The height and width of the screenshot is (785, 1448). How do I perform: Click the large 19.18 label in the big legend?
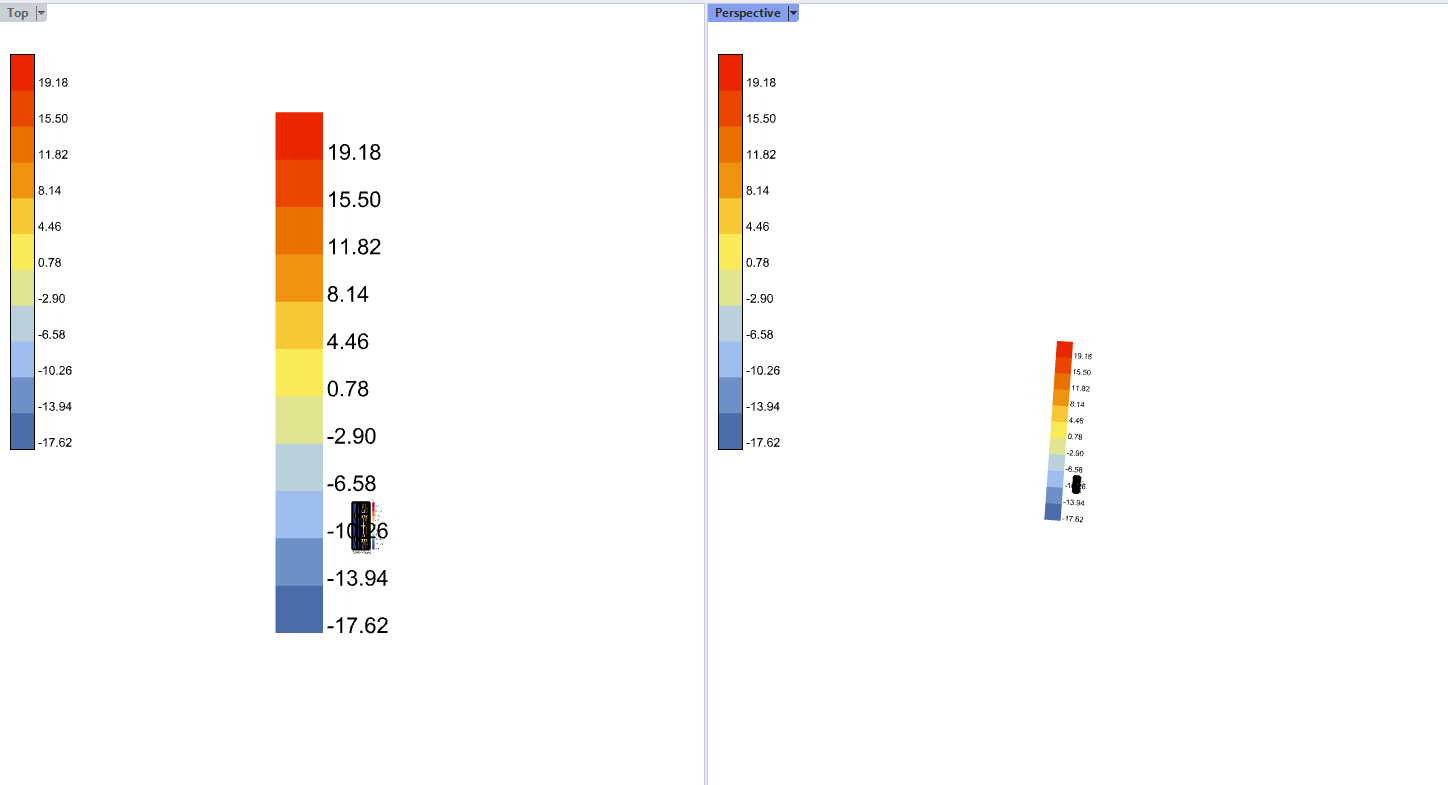(x=354, y=153)
